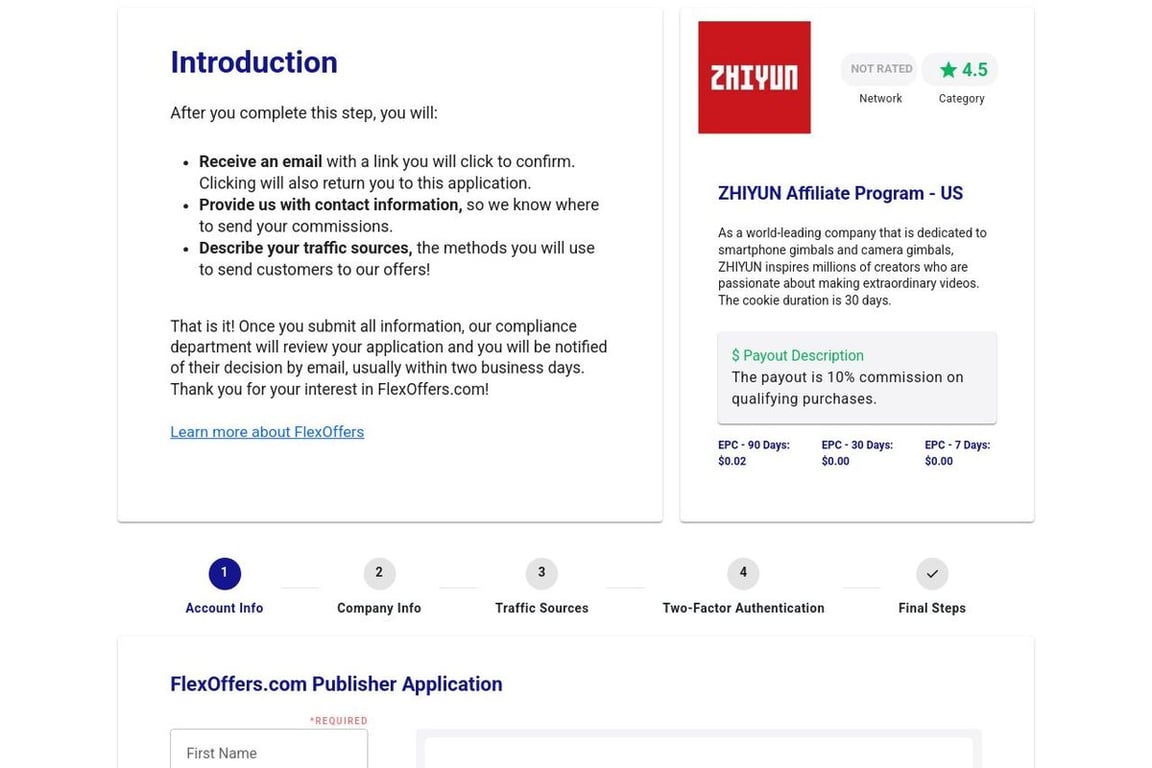Open Two-Factor Authentication step label

pyautogui.click(x=743, y=608)
